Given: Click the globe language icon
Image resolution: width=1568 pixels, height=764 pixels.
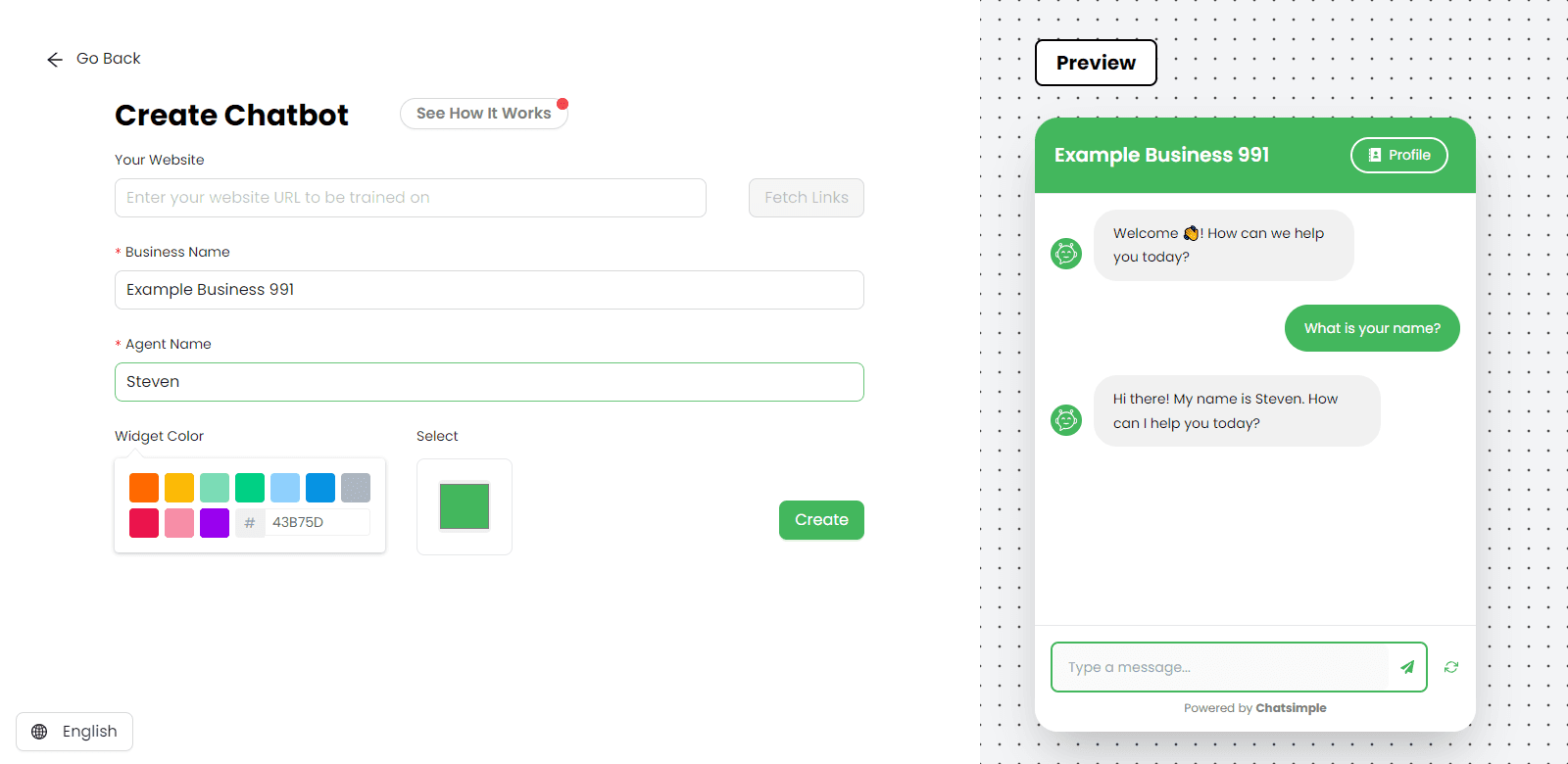Looking at the screenshot, I should 39,732.
